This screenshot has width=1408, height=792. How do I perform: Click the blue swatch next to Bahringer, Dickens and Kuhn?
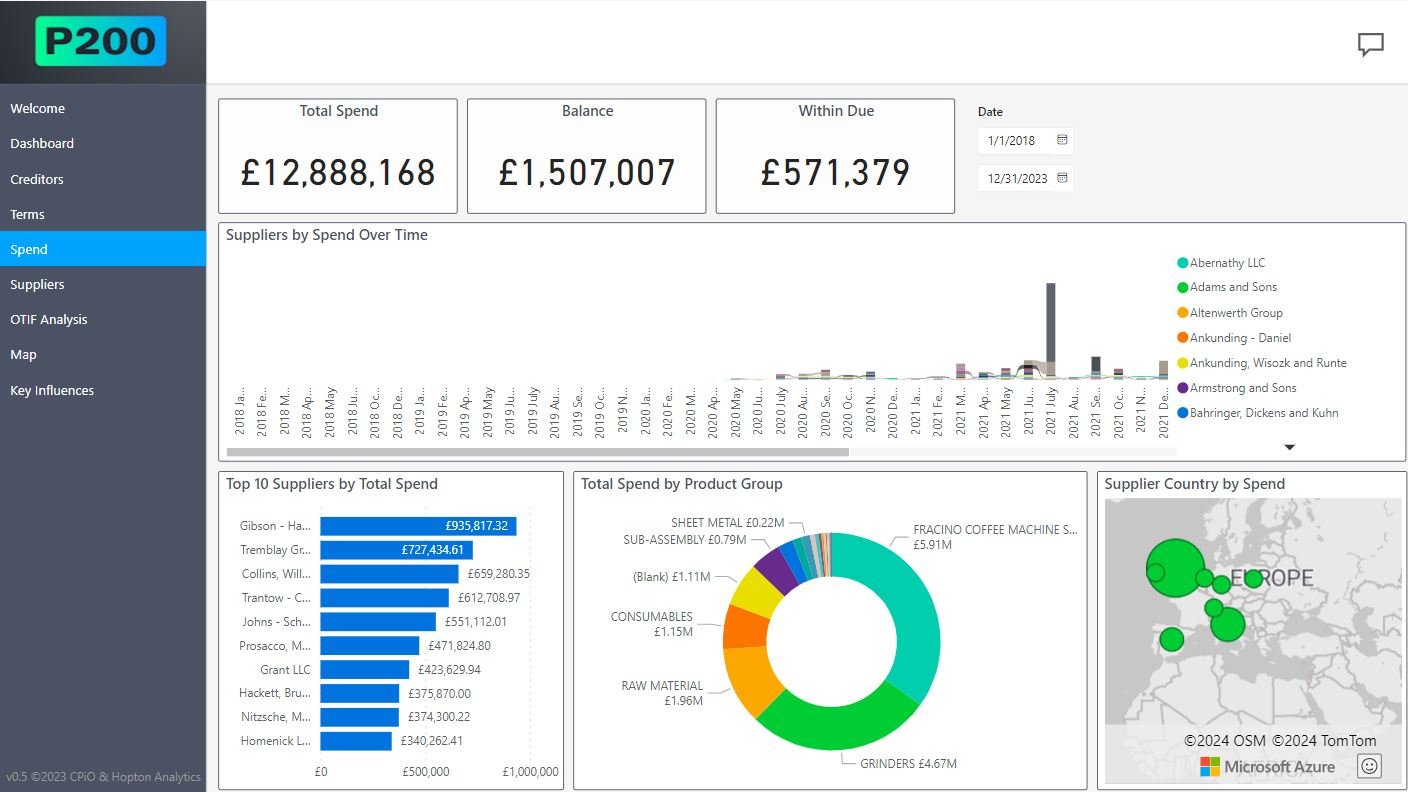pos(1182,412)
